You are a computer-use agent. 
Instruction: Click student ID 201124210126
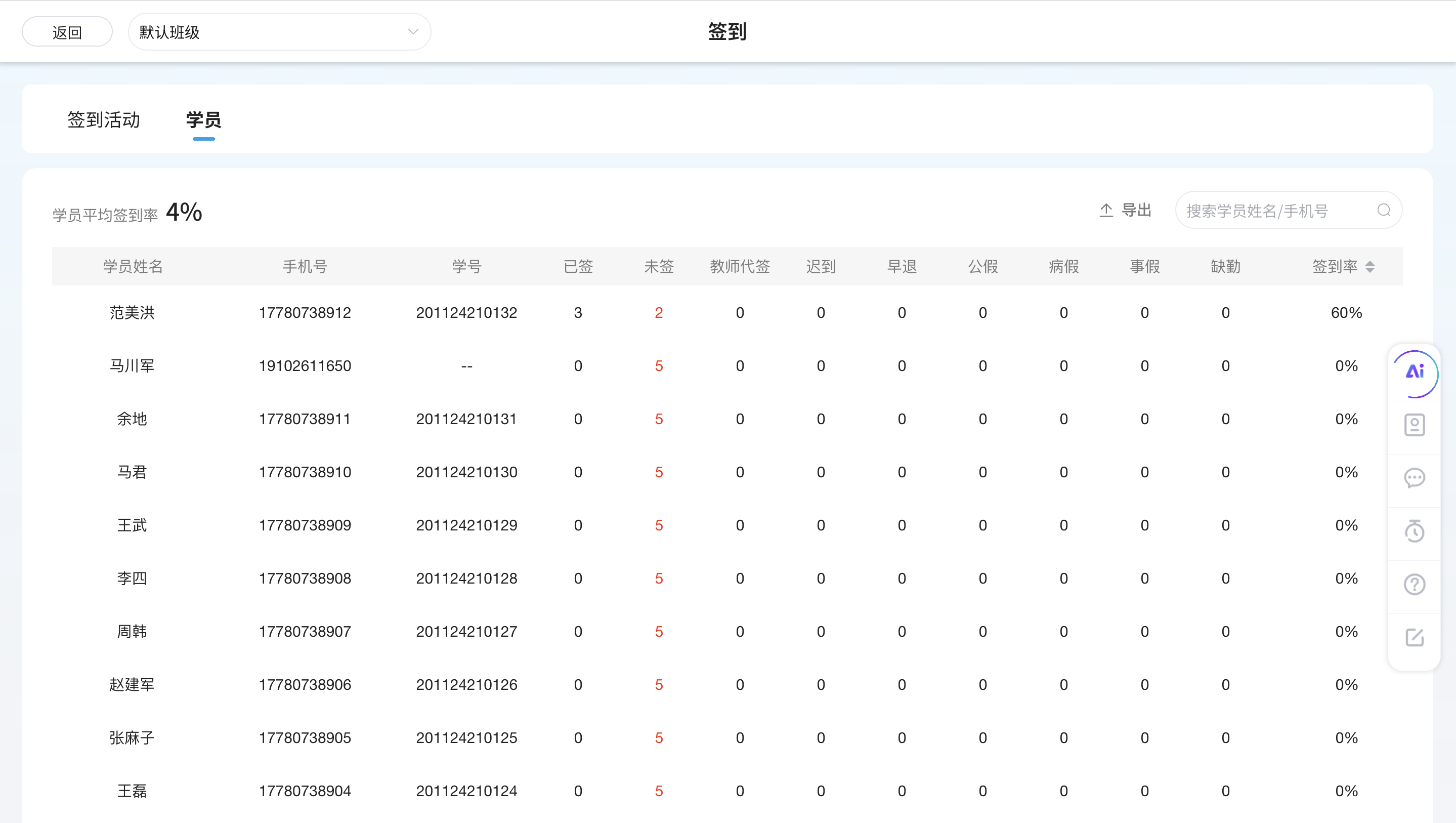tap(467, 685)
